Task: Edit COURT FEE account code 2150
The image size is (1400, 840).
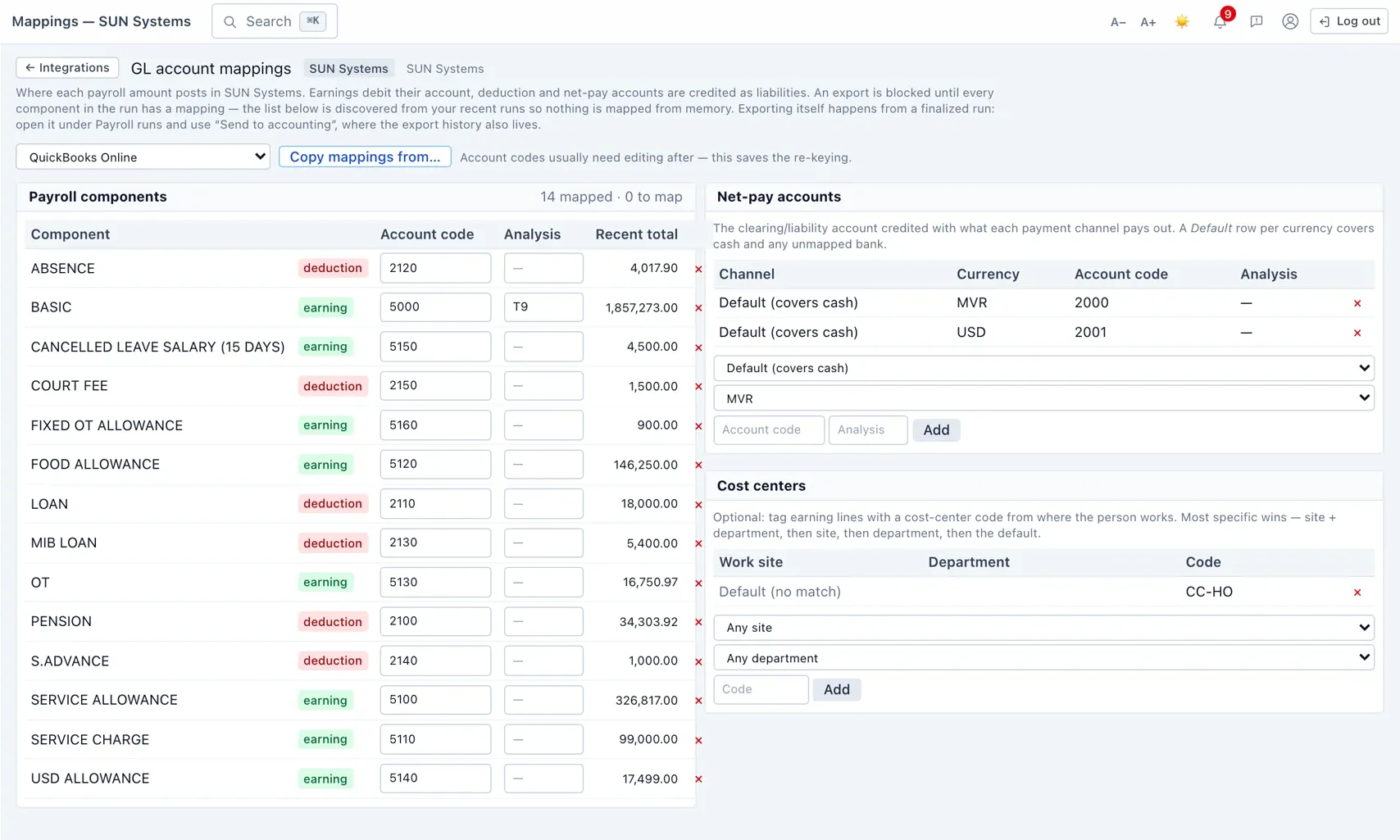Action: (435, 386)
